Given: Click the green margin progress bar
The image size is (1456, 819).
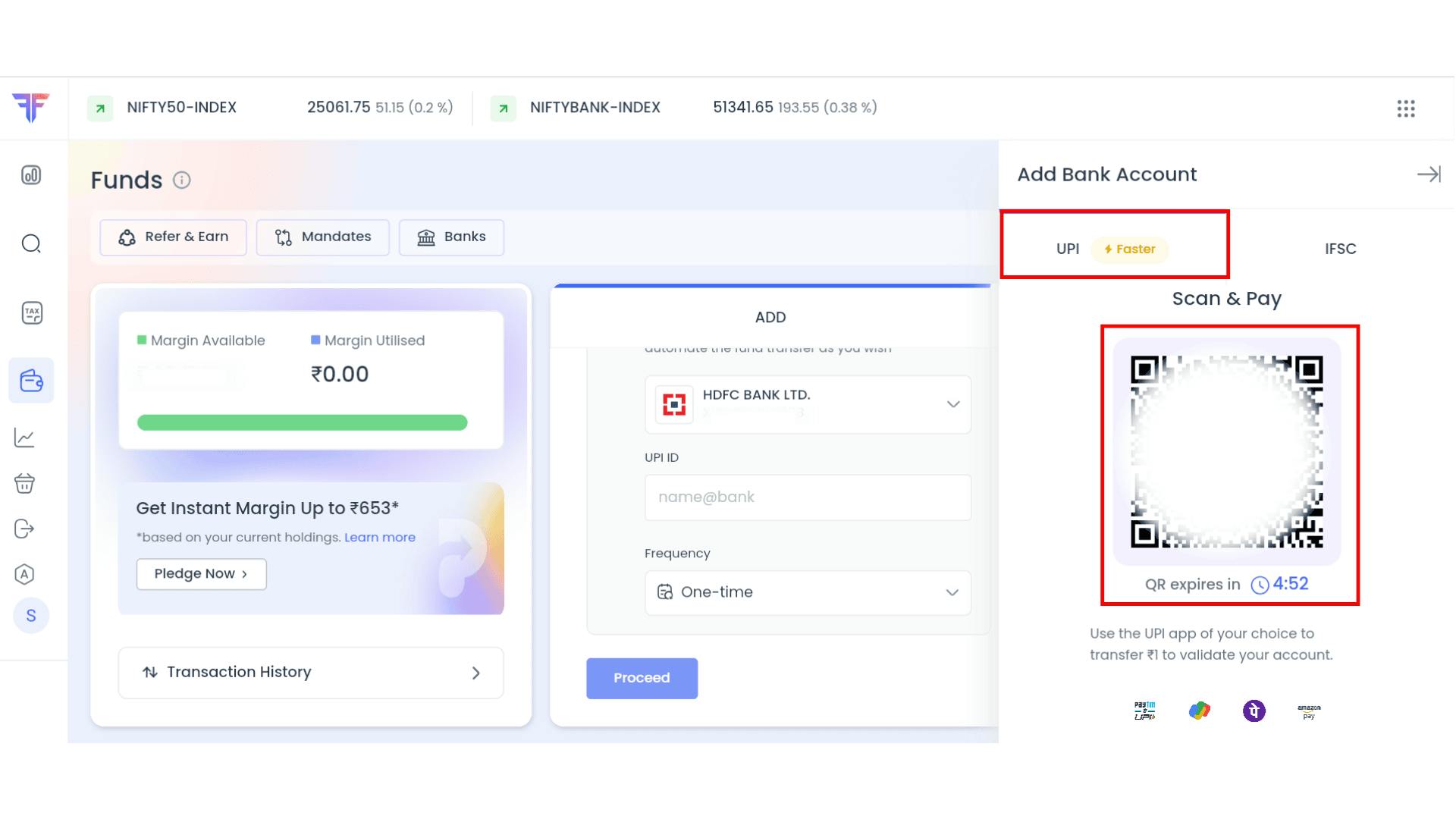Looking at the screenshot, I should [x=302, y=422].
